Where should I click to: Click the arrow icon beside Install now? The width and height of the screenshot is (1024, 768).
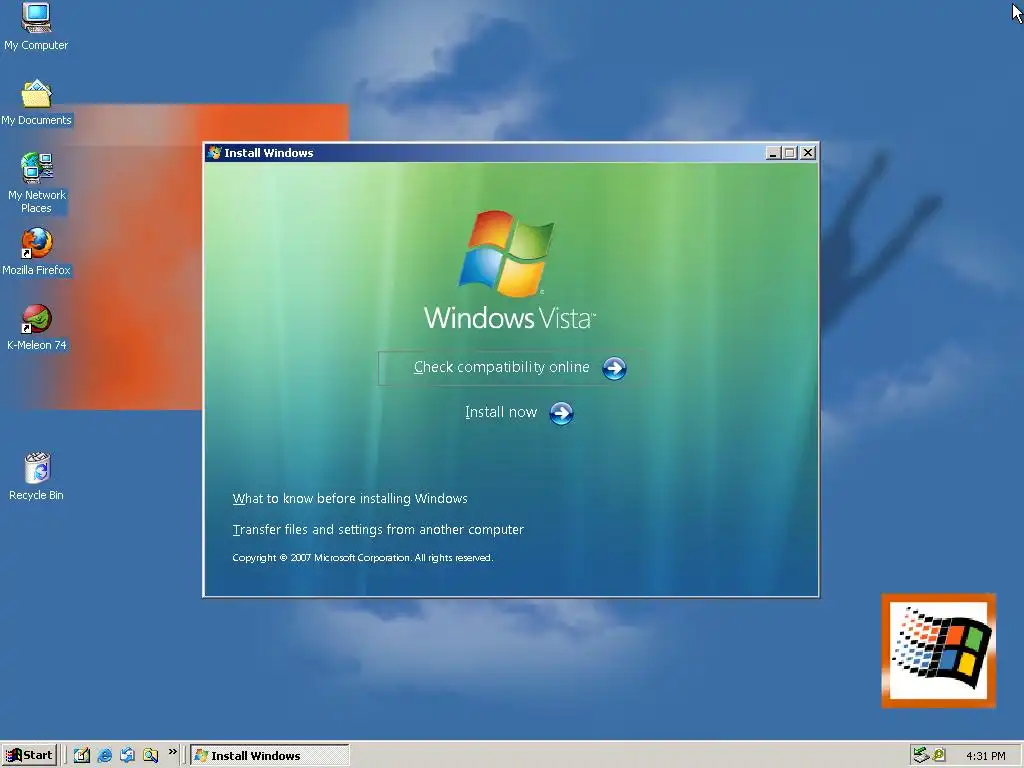coord(561,413)
